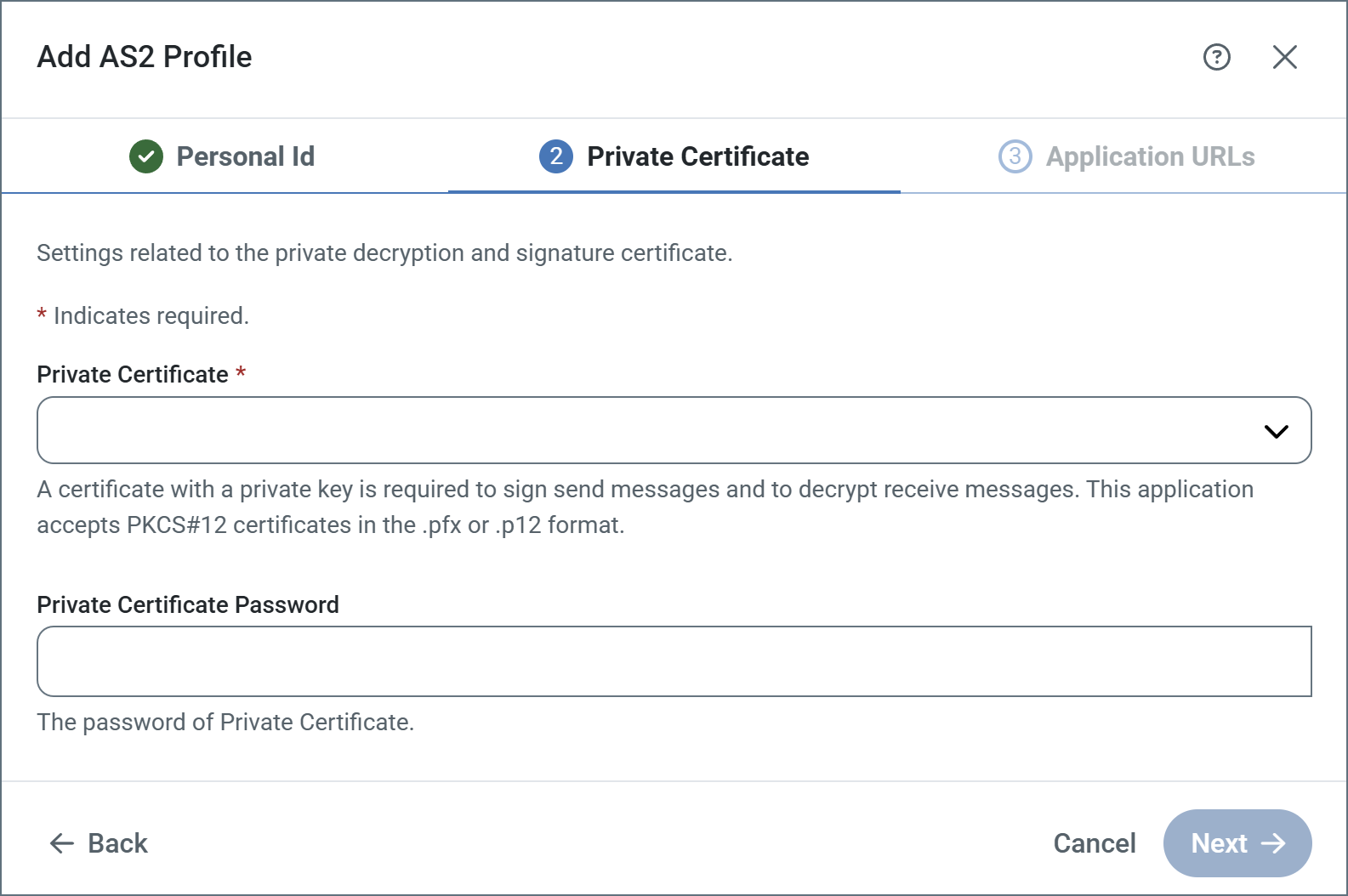The height and width of the screenshot is (896, 1348).
Task: Open the help question mark icon
Action: click(1216, 57)
